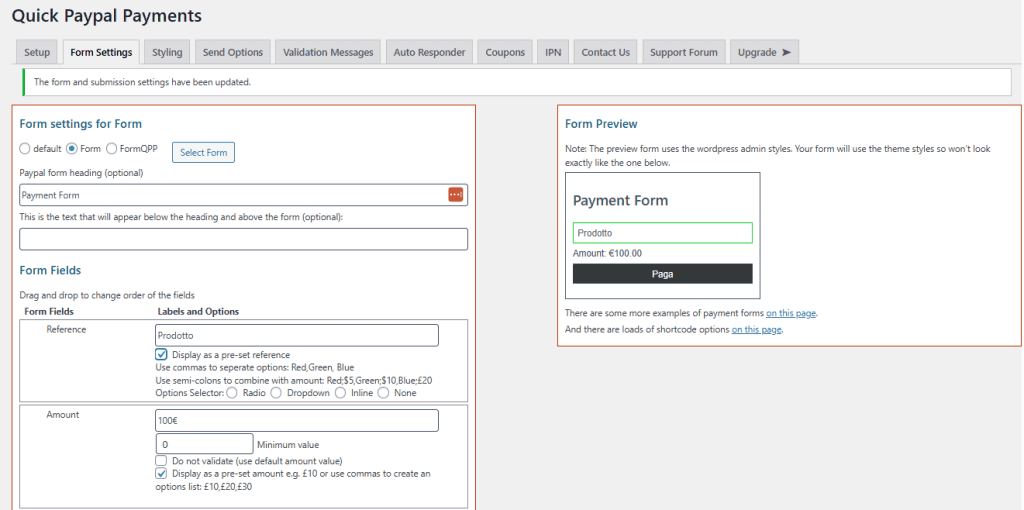This screenshot has height=510, width=1024.
Task: Open the IPN tab
Action: coord(553,52)
